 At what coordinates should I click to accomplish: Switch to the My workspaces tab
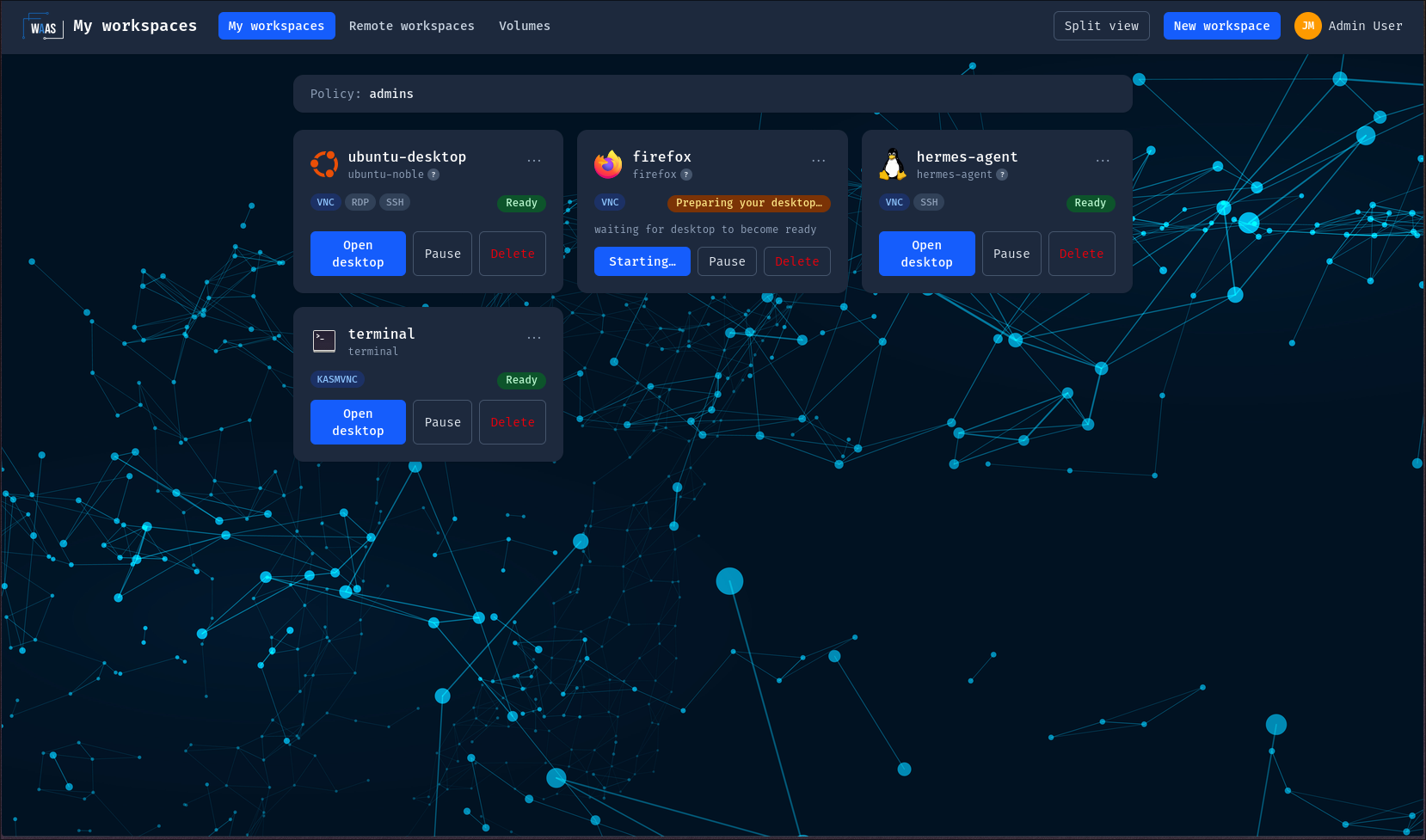pyautogui.click(x=277, y=26)
